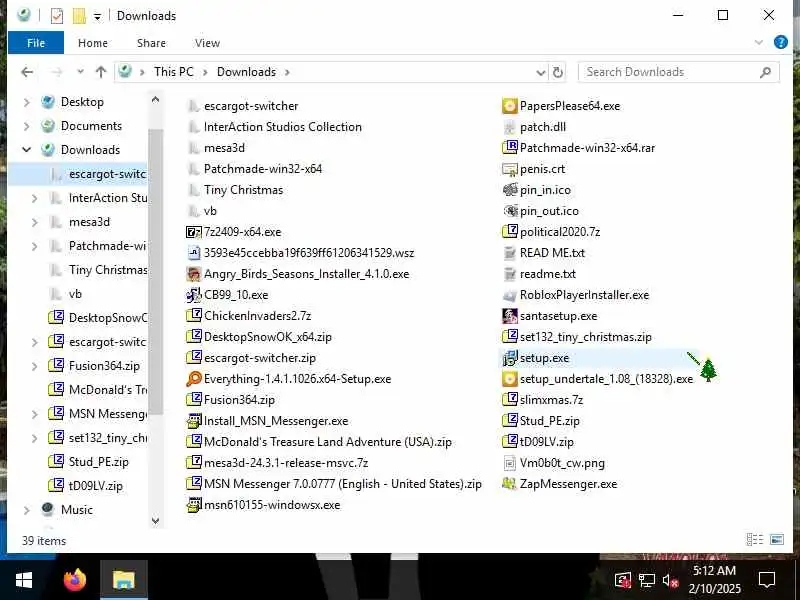Open the Home ribbon tab
This screenshot has height=600, width=800.
[93, 43]
